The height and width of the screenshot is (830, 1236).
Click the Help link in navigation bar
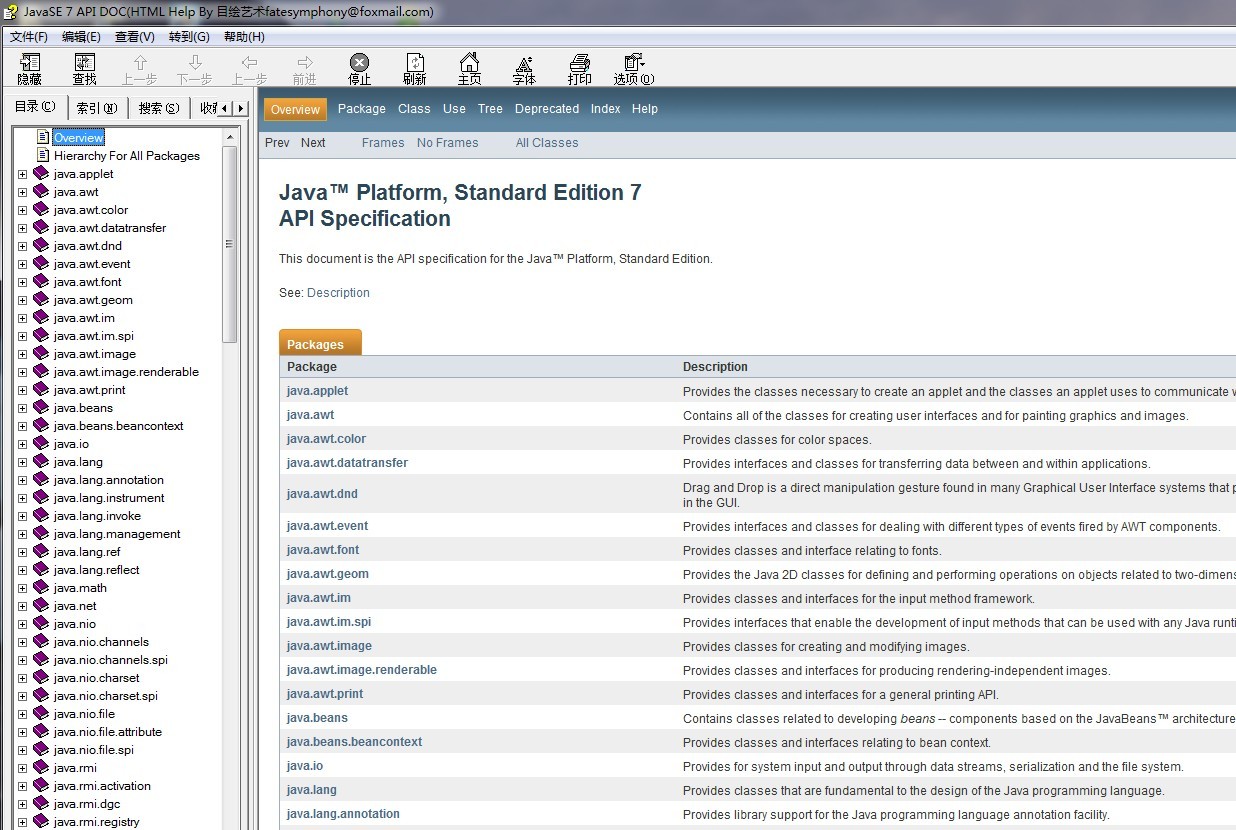(x=645, y=109)
